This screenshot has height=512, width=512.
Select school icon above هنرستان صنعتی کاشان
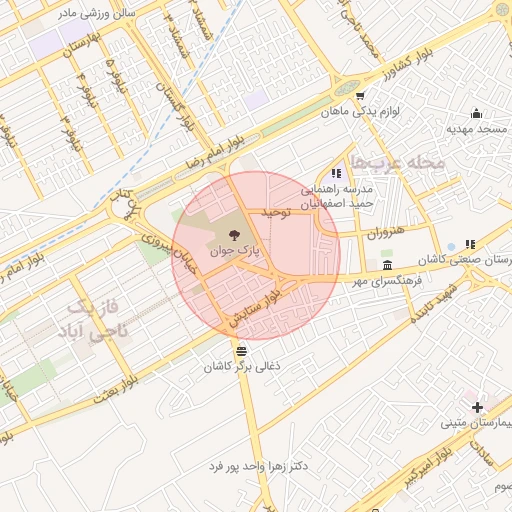(x=470, y=244)
